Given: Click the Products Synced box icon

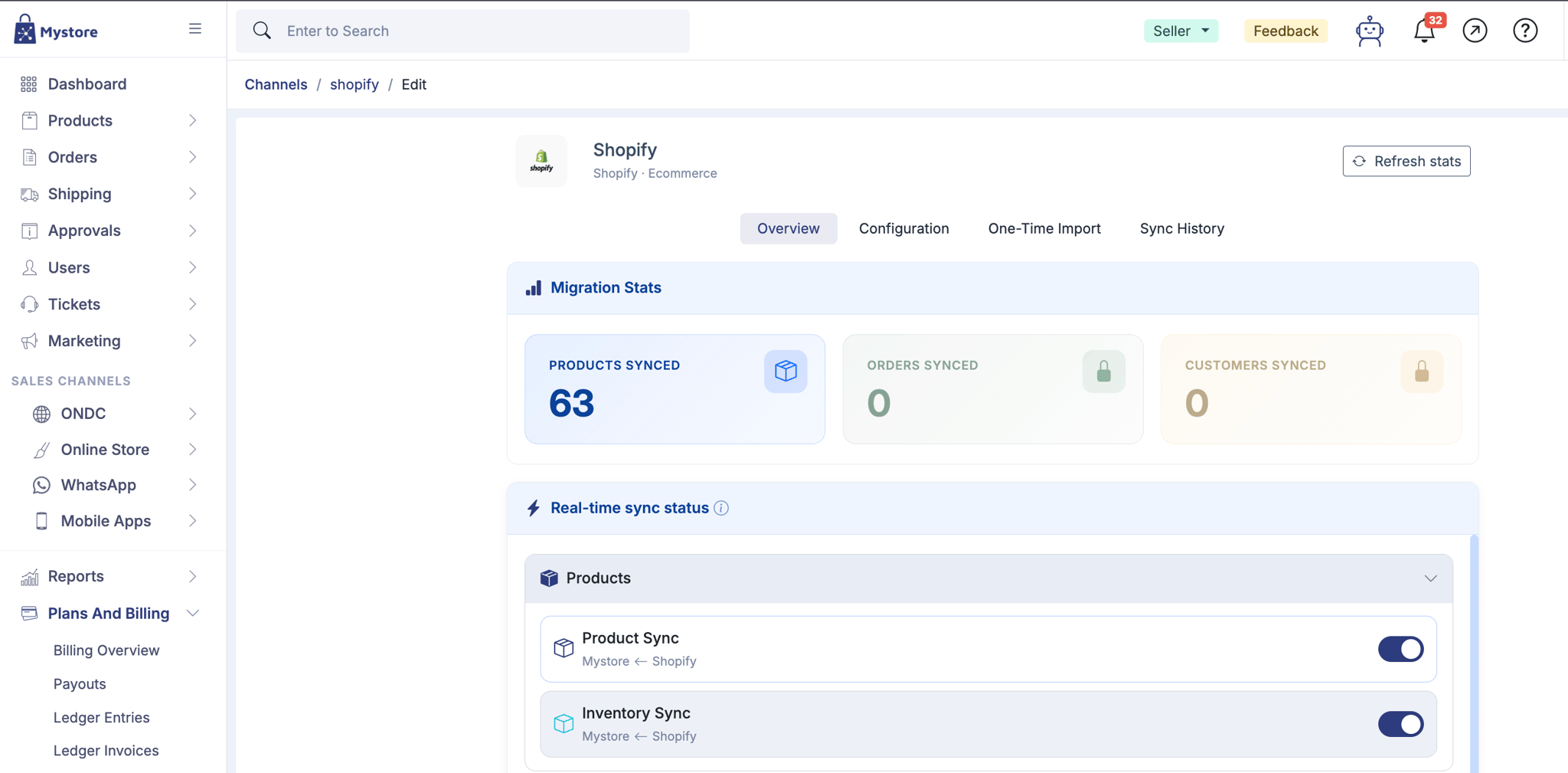Looking at the screenshot, I should pos(786,372).
